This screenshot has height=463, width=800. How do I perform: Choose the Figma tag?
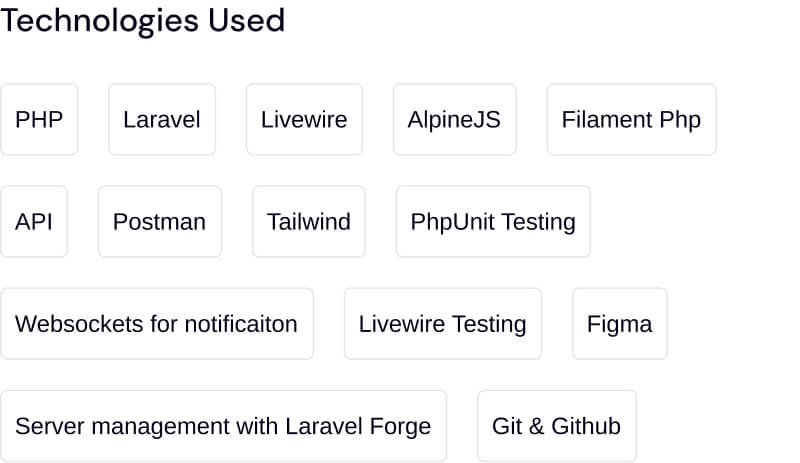[619, 324]
